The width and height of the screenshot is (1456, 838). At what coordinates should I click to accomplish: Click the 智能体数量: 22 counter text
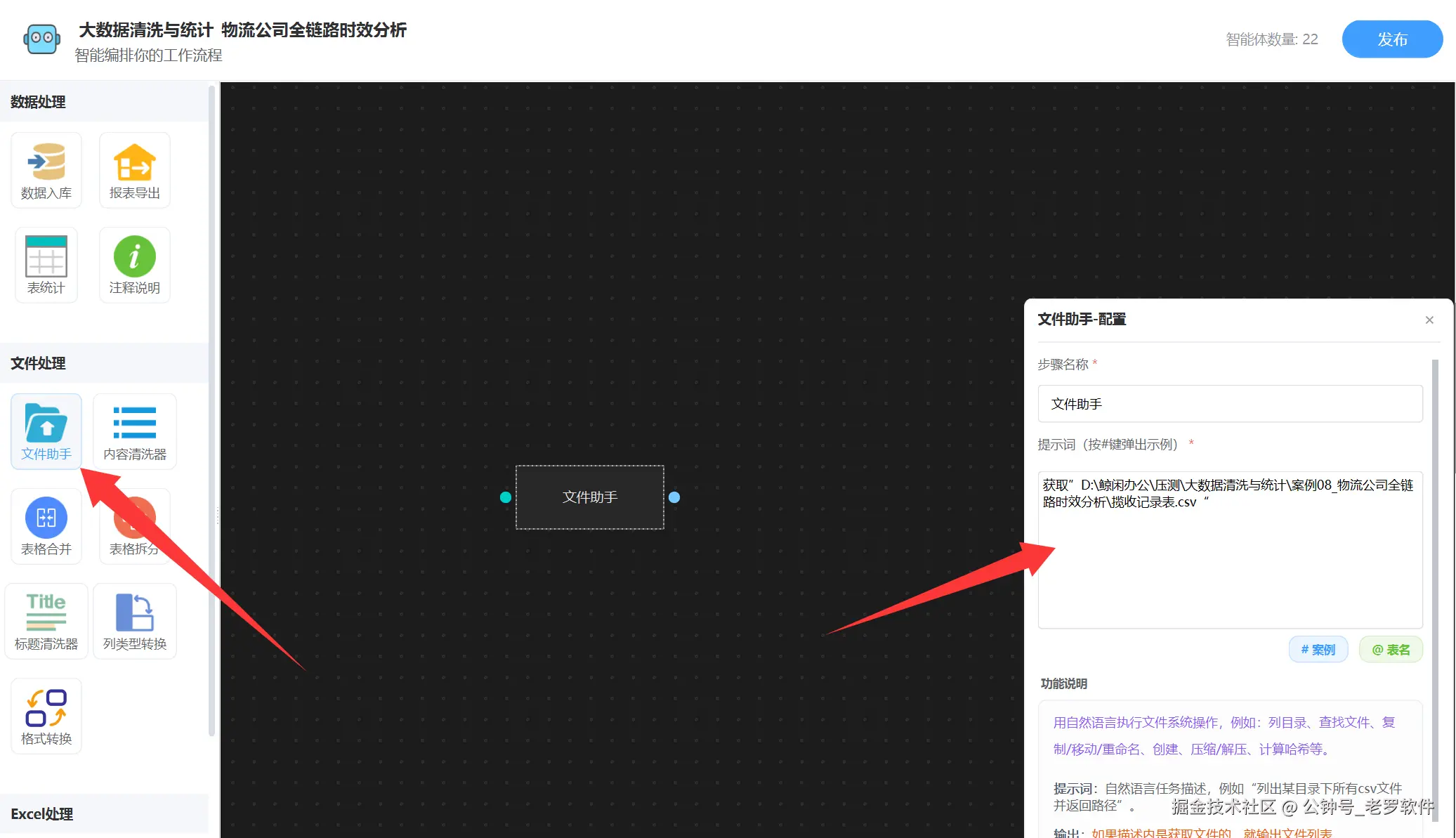(1272, 39)
